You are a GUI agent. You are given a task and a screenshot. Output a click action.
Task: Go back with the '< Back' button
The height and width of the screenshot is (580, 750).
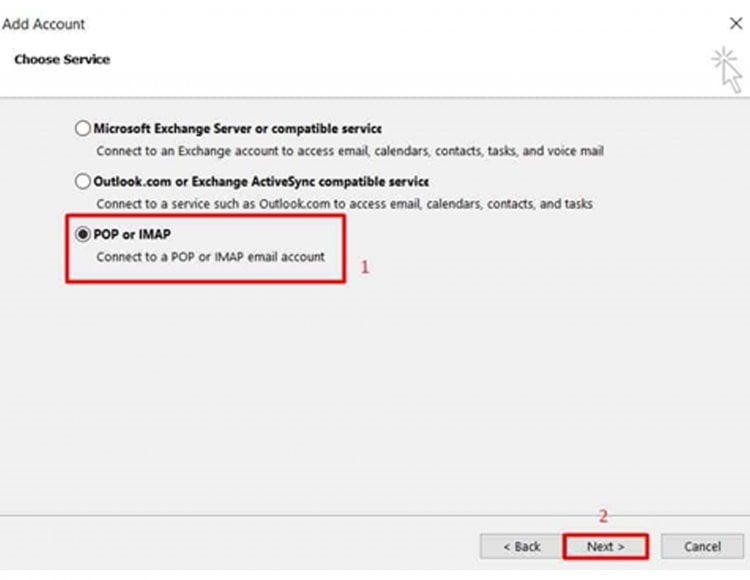pyautogui.click(x=521, y=547)
